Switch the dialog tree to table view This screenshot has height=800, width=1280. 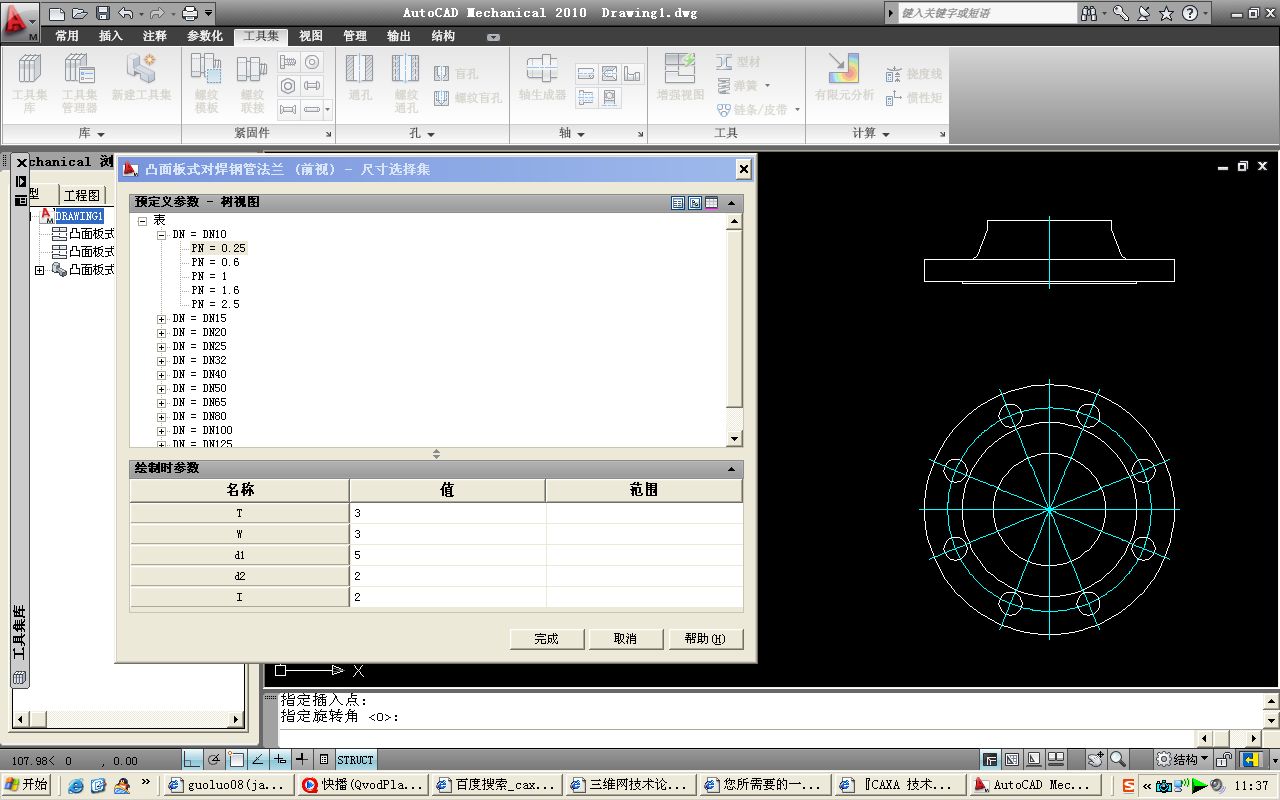pyautogui.click(x=711, y=203)
